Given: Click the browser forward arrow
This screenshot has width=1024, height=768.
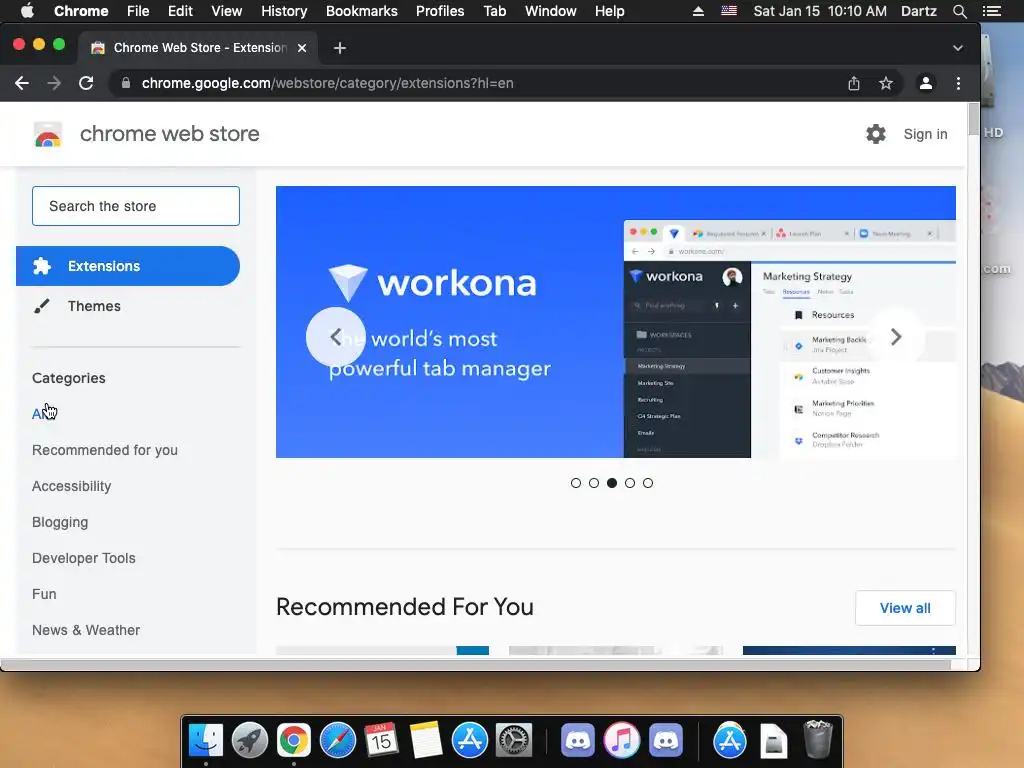Looking at the screenshot, I should coord(54,83).
